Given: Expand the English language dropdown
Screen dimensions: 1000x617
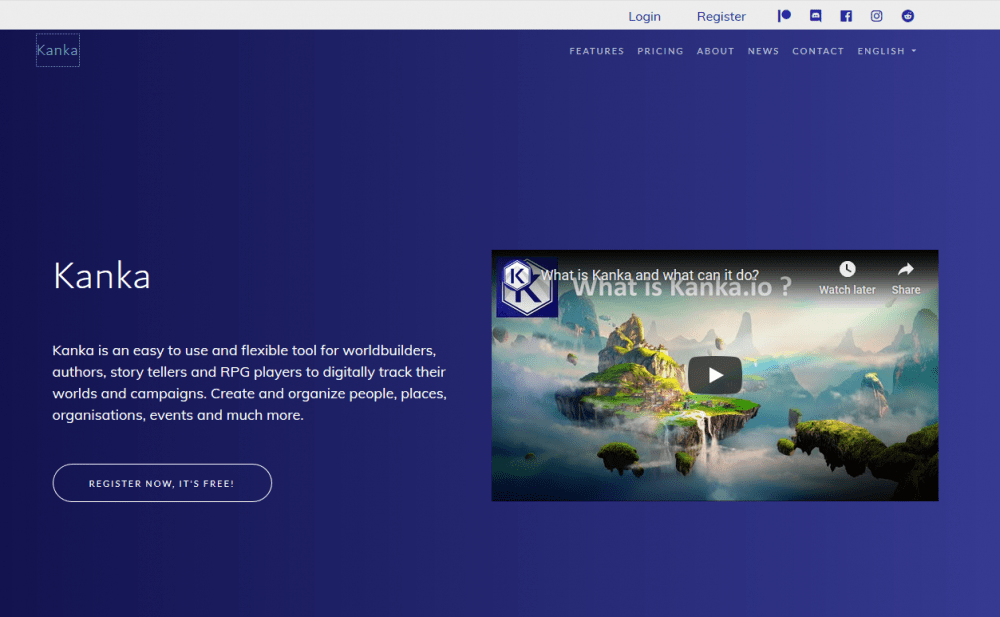Looking at the screenshot, I should pyautogui.click(x=886, y=51).
